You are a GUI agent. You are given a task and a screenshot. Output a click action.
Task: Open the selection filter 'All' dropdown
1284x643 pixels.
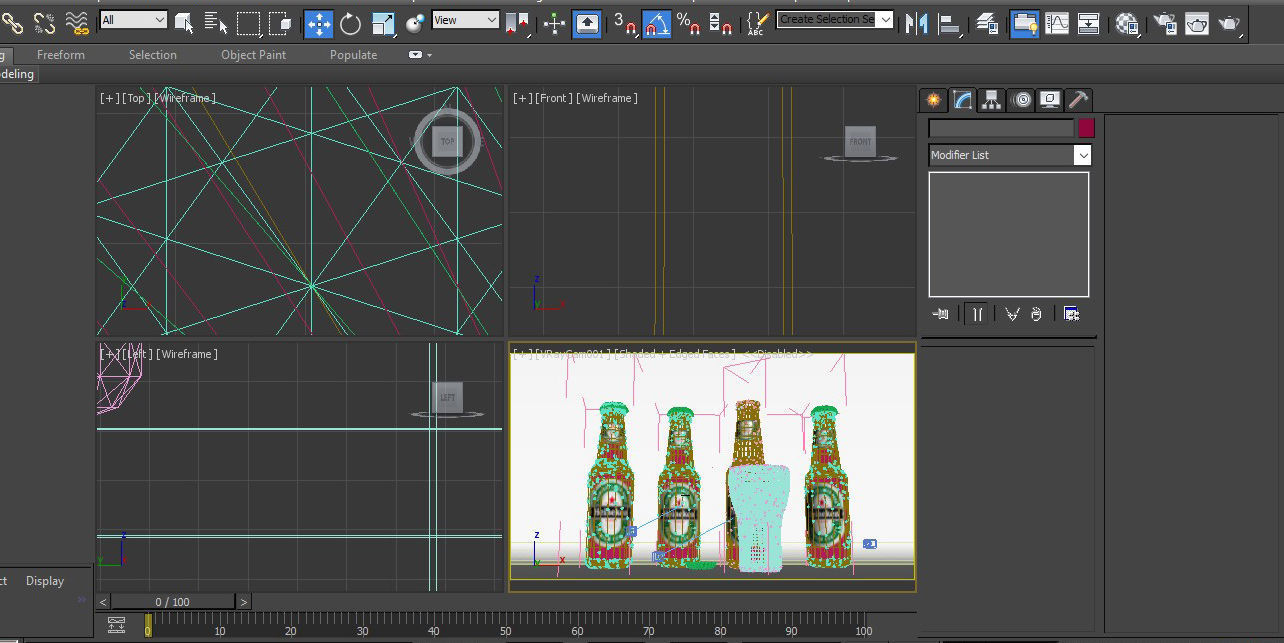(134, 20)
